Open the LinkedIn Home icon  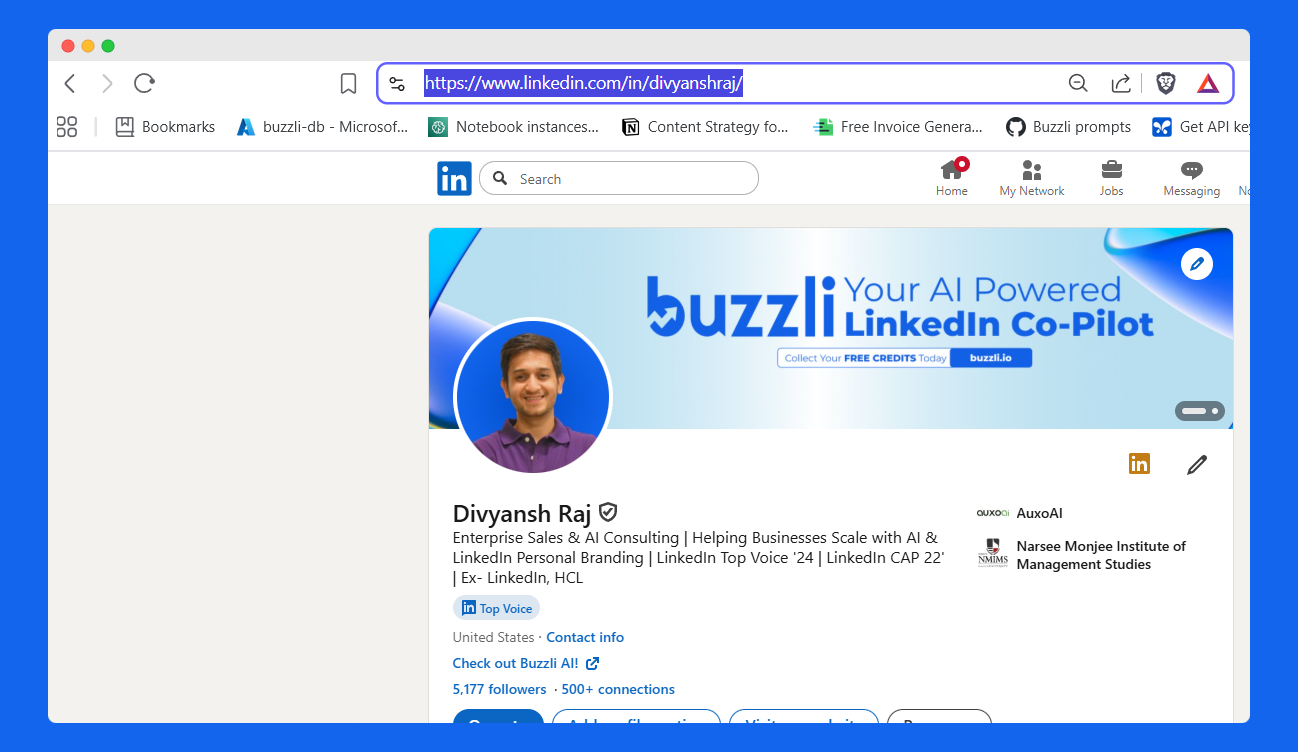pyautogui.click(x=951, y=172)
